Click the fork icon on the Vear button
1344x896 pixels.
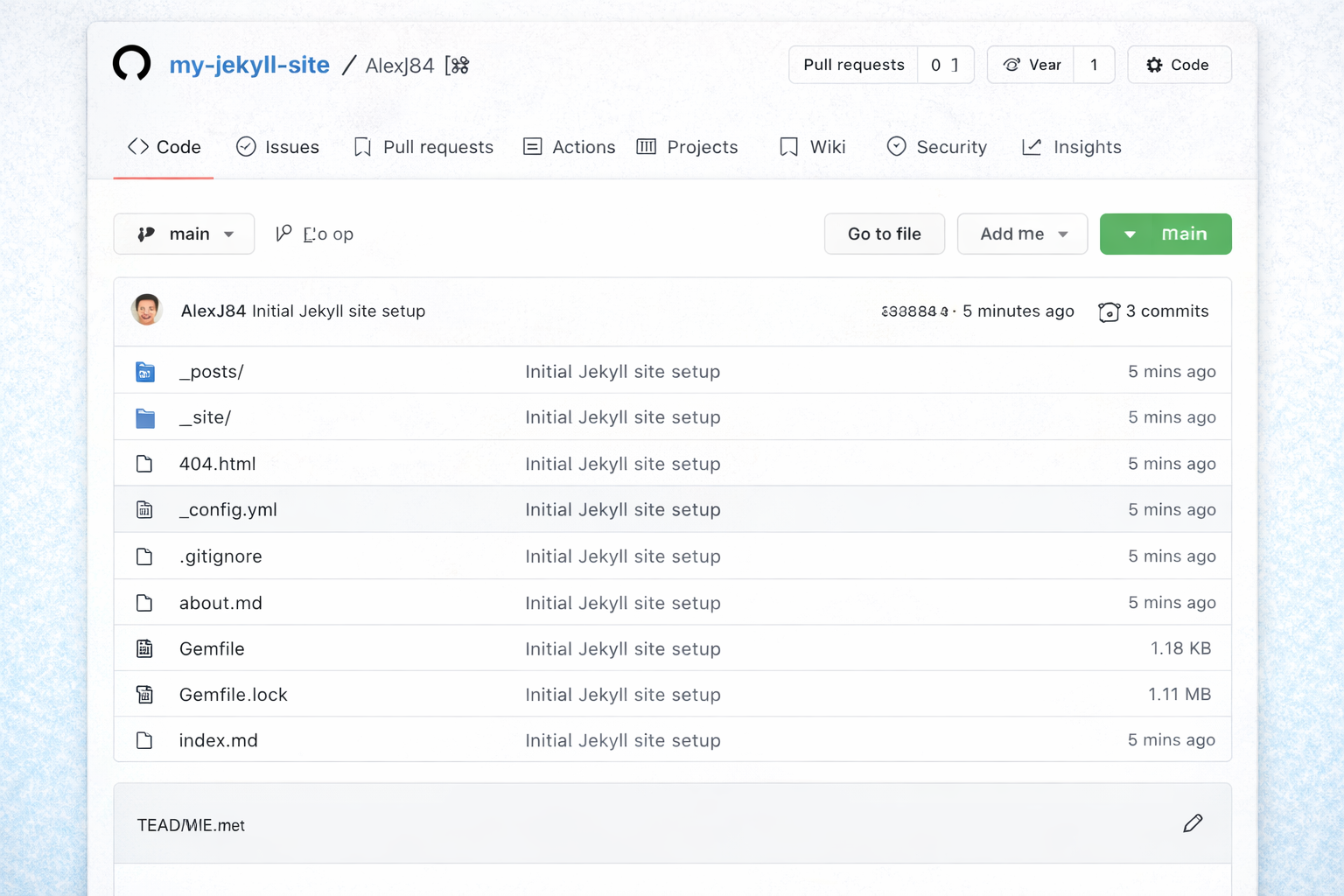pyautogui.click(x=1012, y=64)
